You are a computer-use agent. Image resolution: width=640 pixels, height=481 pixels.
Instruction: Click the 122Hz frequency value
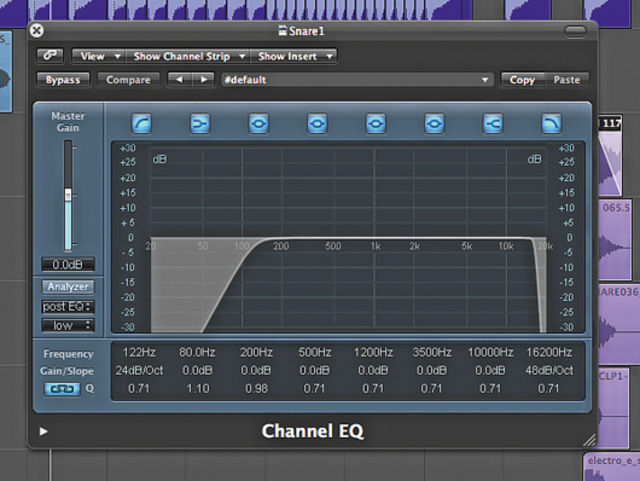139,352
